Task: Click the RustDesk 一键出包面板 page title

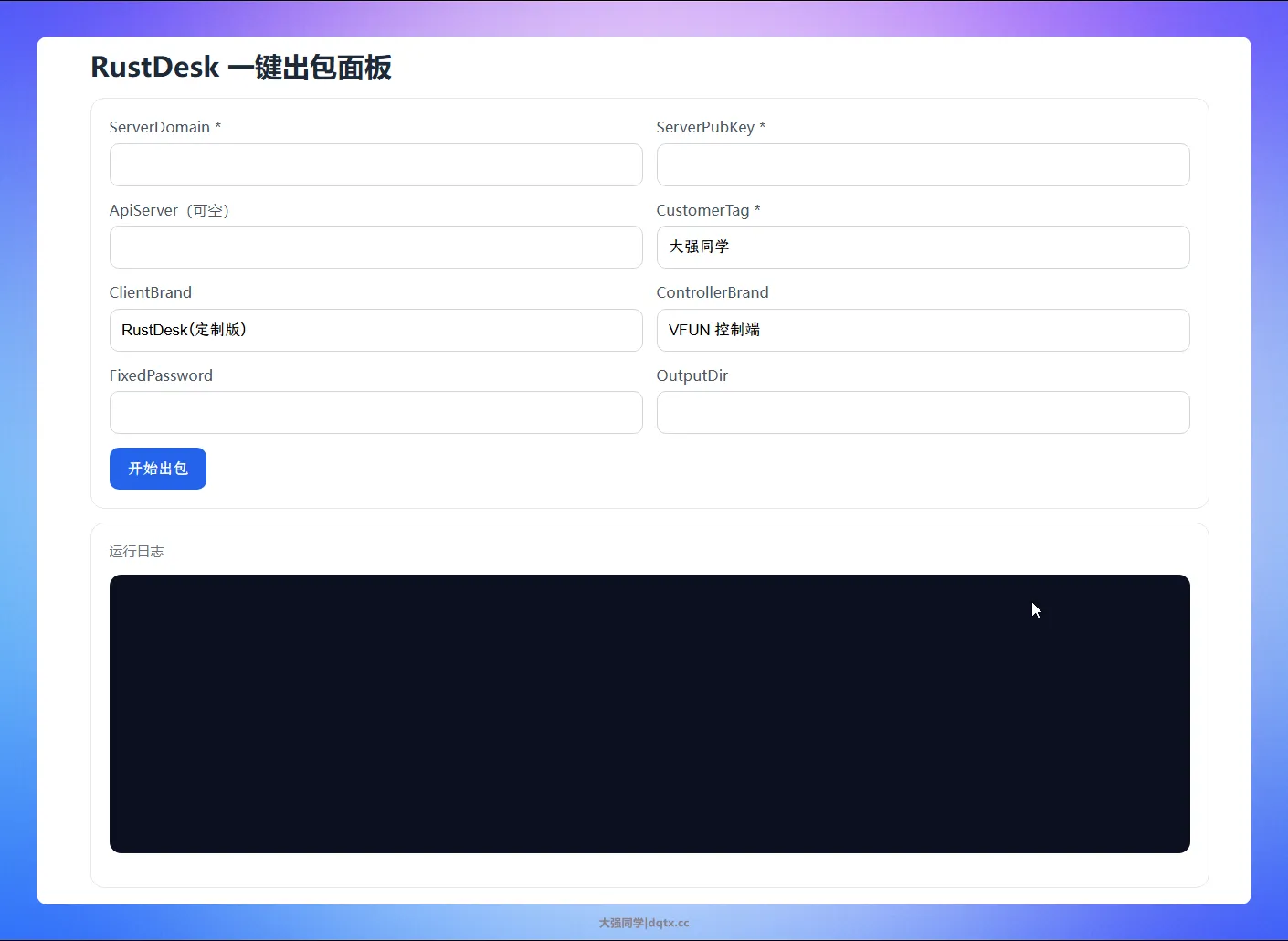Action: pos(241,68)
